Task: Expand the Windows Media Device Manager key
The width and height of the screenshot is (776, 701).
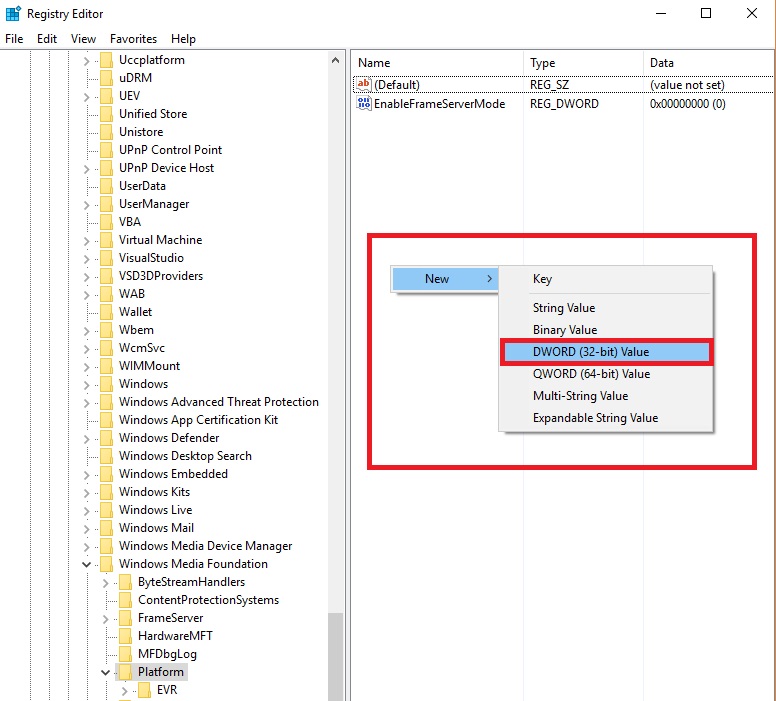Action: coord(87,547)
